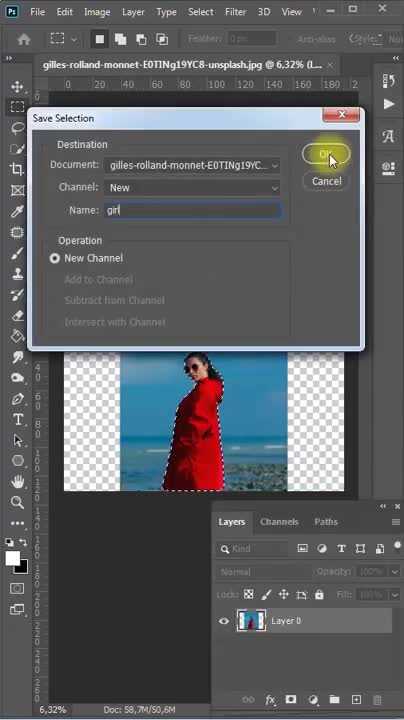Toggle the lock transparent pixels button
Viewport: 404px width, 720px height.
coord(248,595)
